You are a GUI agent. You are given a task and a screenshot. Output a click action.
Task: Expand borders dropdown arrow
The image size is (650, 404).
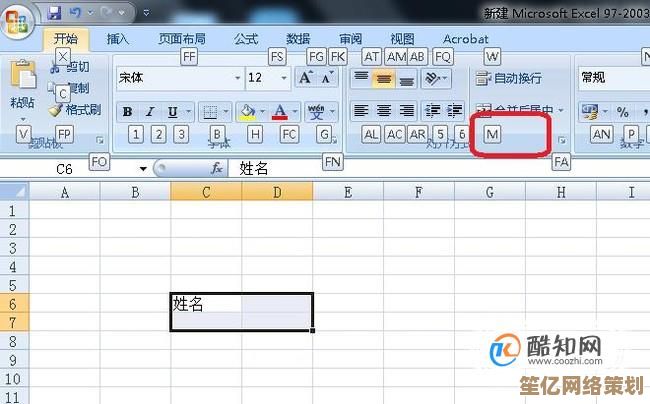click(x=226, y=112)
